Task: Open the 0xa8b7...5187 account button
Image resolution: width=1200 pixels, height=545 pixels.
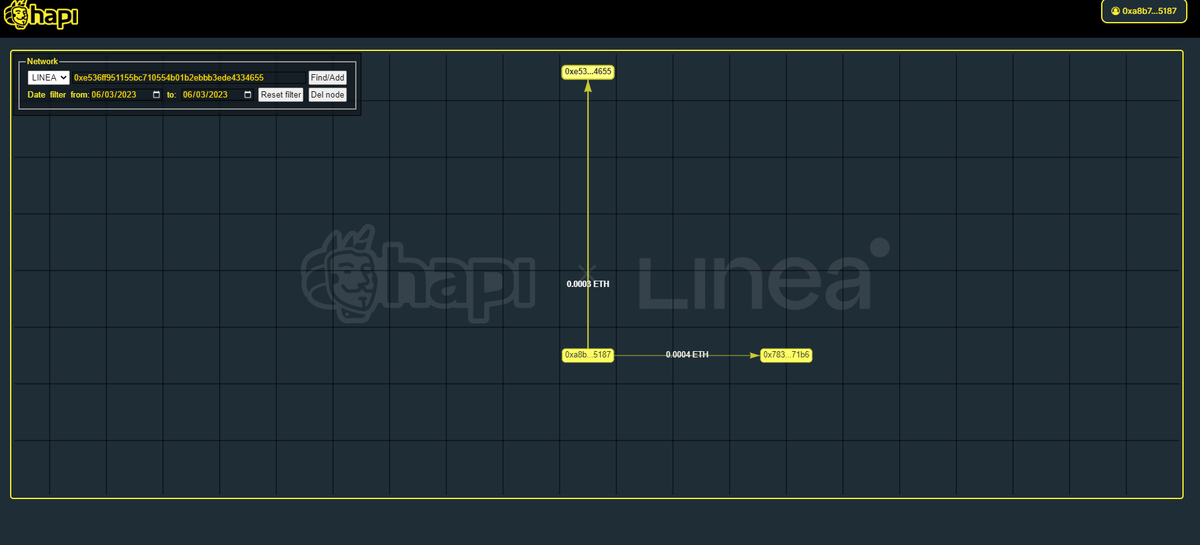Action: coord(1143,11)
